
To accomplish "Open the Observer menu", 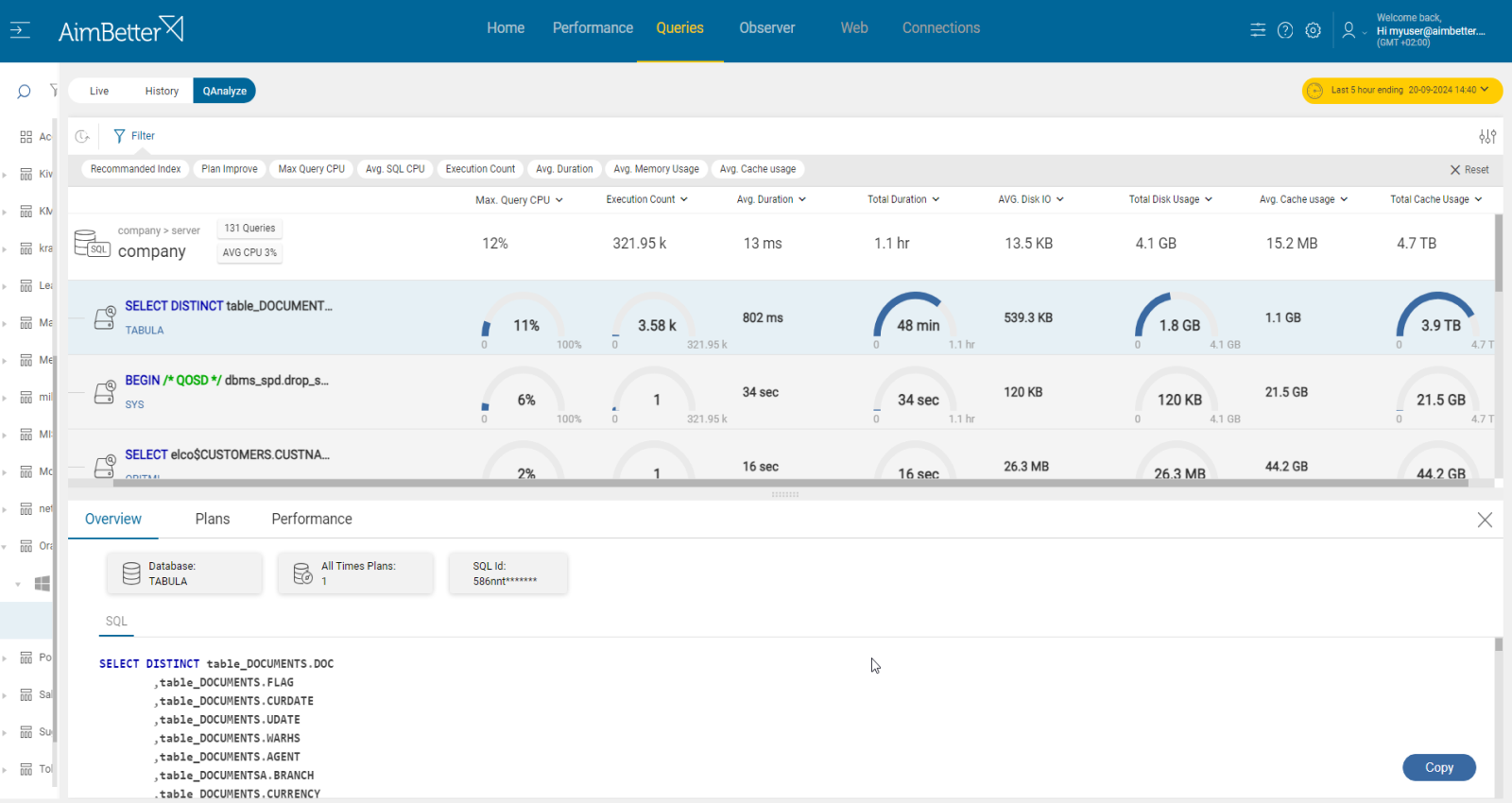I will pos(766,28).
